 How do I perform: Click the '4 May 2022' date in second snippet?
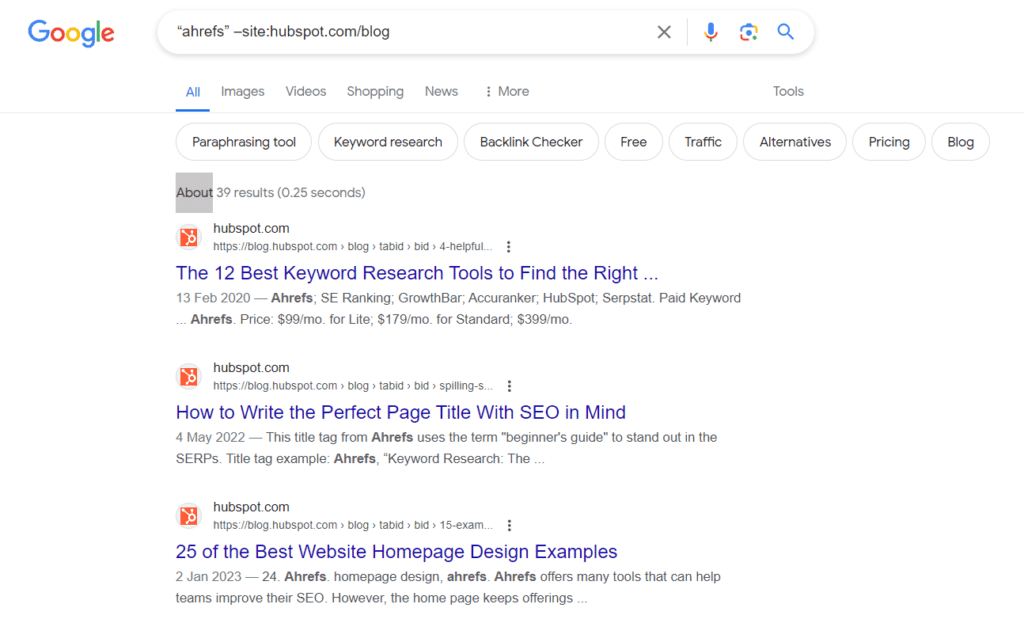[210, 437]
